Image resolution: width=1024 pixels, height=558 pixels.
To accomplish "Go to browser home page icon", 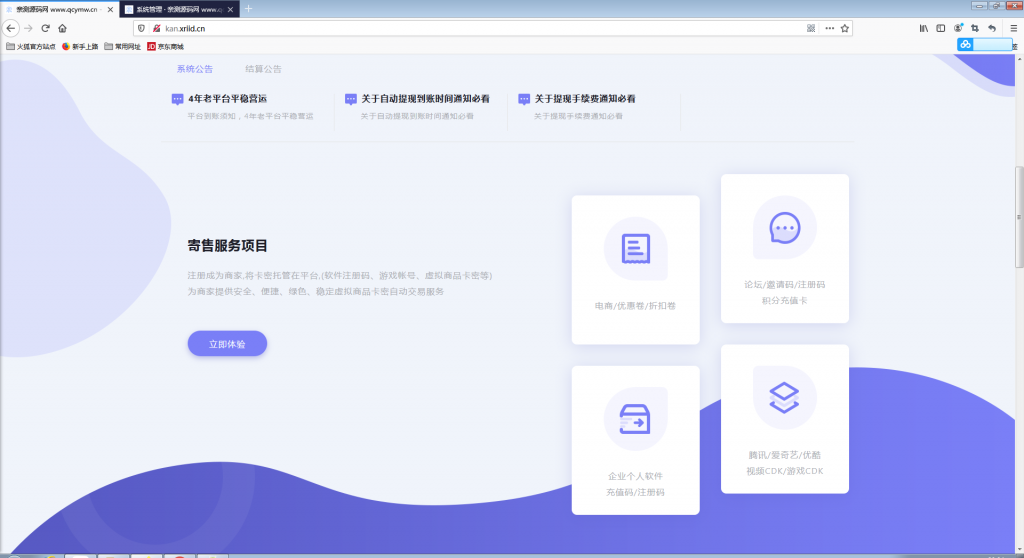I will (62, 28).
